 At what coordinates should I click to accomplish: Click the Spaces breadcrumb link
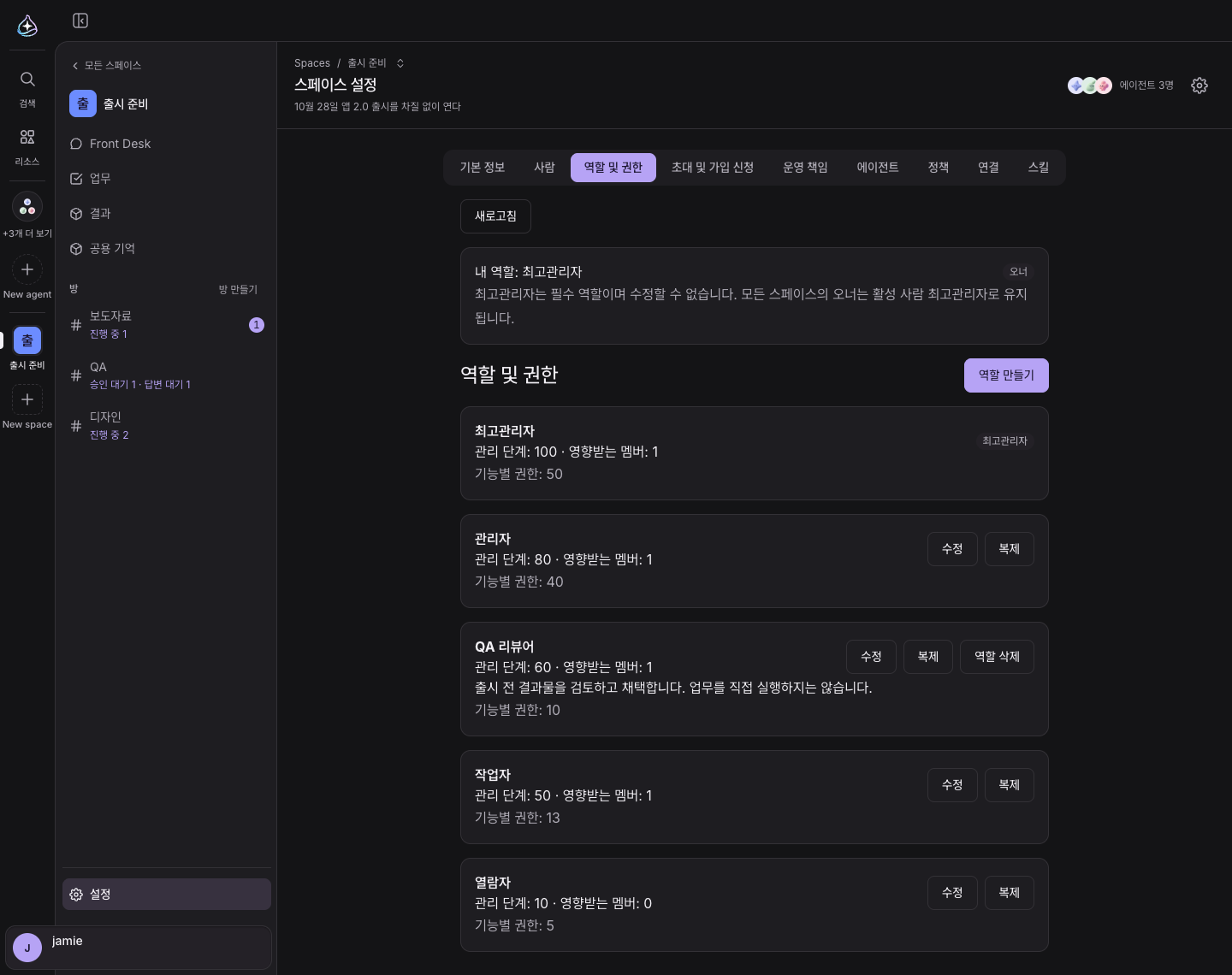(x=312, y=63)
